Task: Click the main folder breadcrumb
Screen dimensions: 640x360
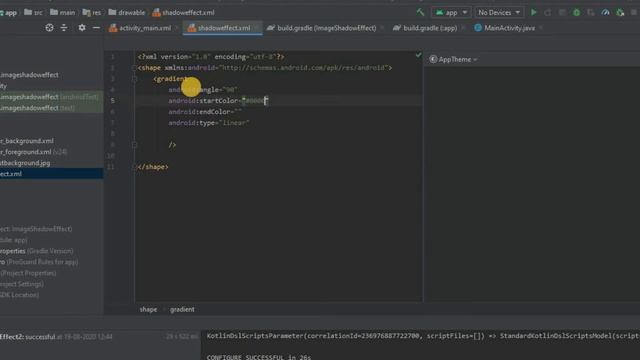Action: [x=62, y=13]
